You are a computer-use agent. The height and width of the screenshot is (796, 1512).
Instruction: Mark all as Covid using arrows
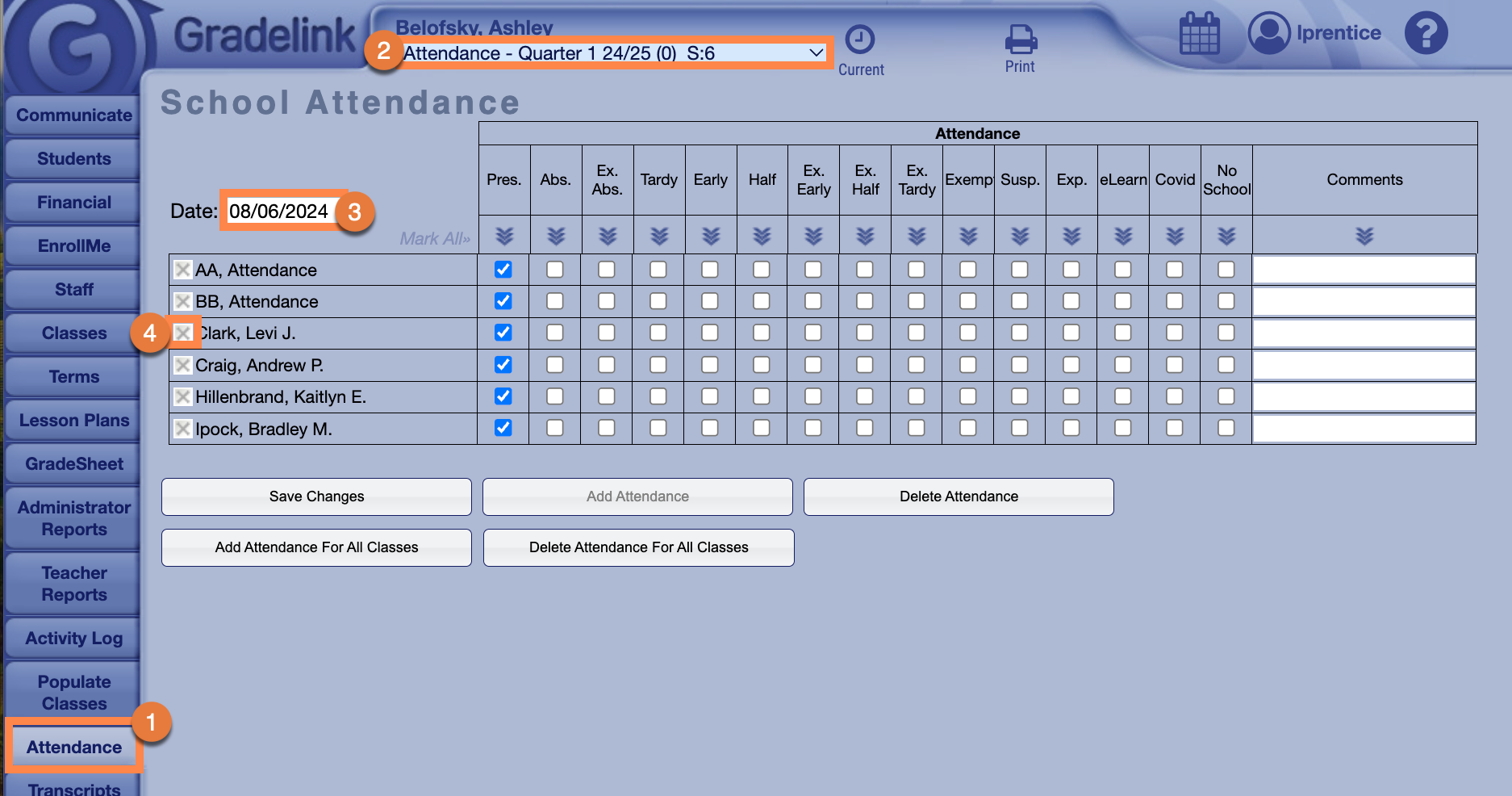point(1176,236)
